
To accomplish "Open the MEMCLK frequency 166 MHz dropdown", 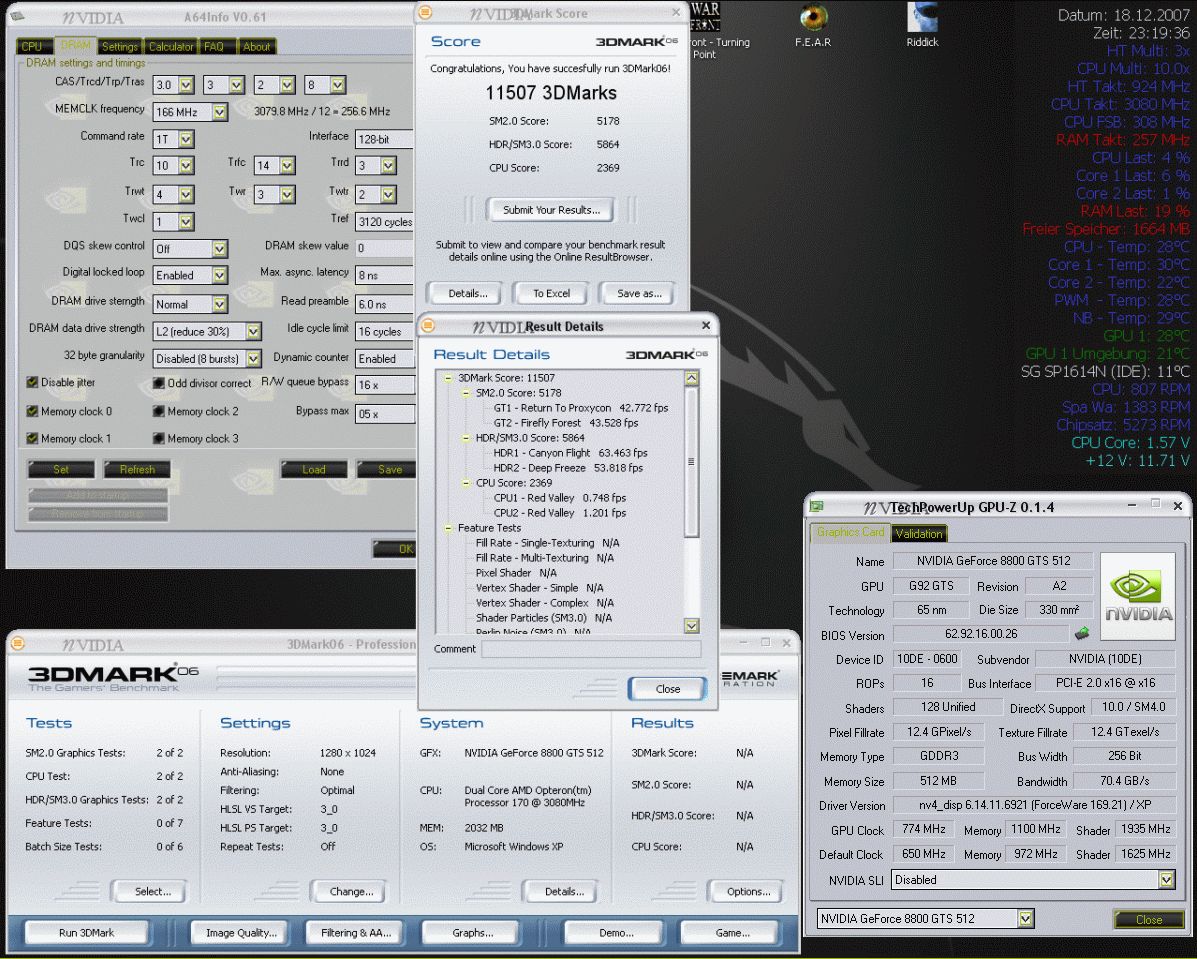I will (x=220, y=112).
